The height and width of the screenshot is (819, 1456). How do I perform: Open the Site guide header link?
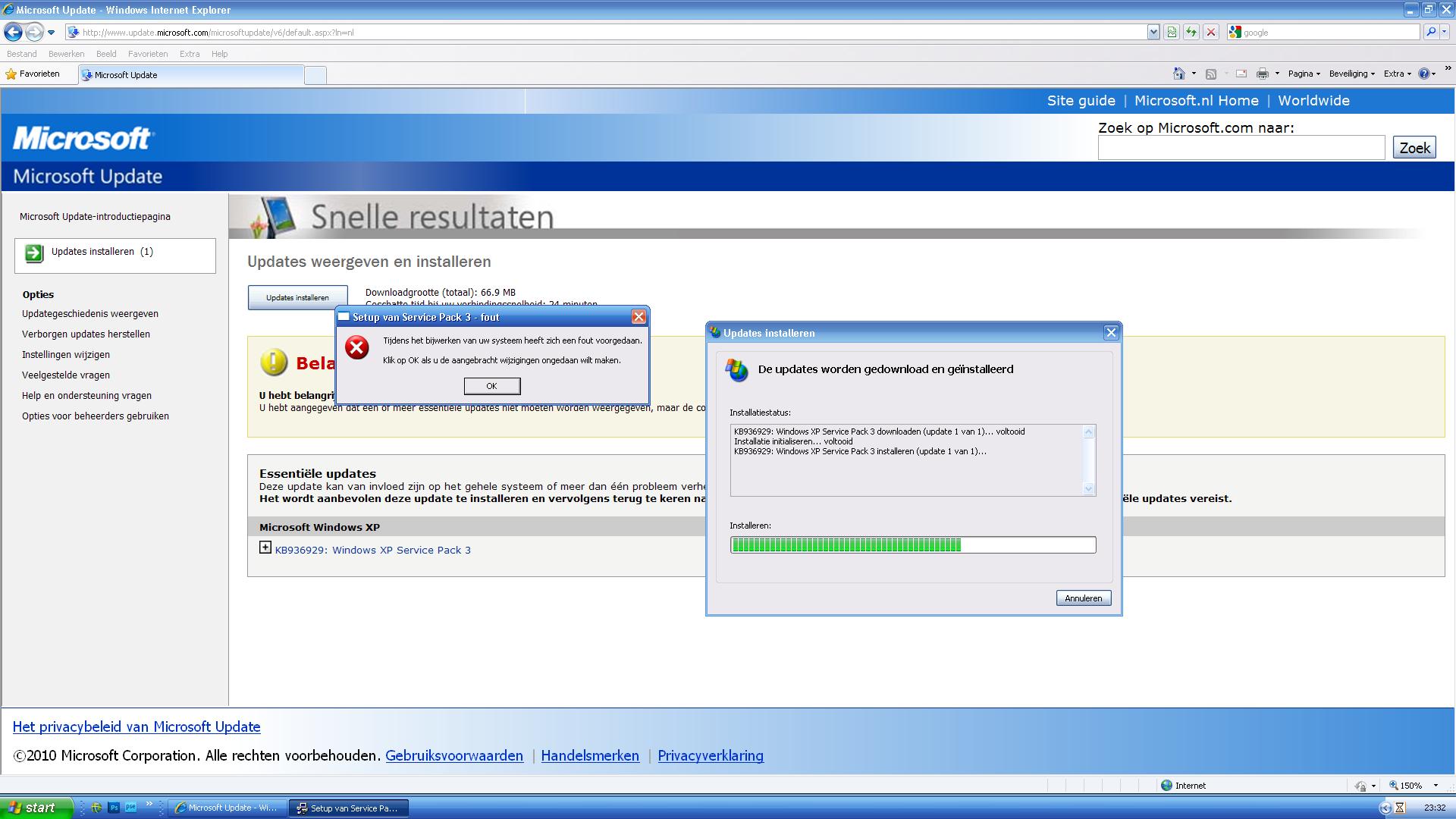pos(1081,101)
